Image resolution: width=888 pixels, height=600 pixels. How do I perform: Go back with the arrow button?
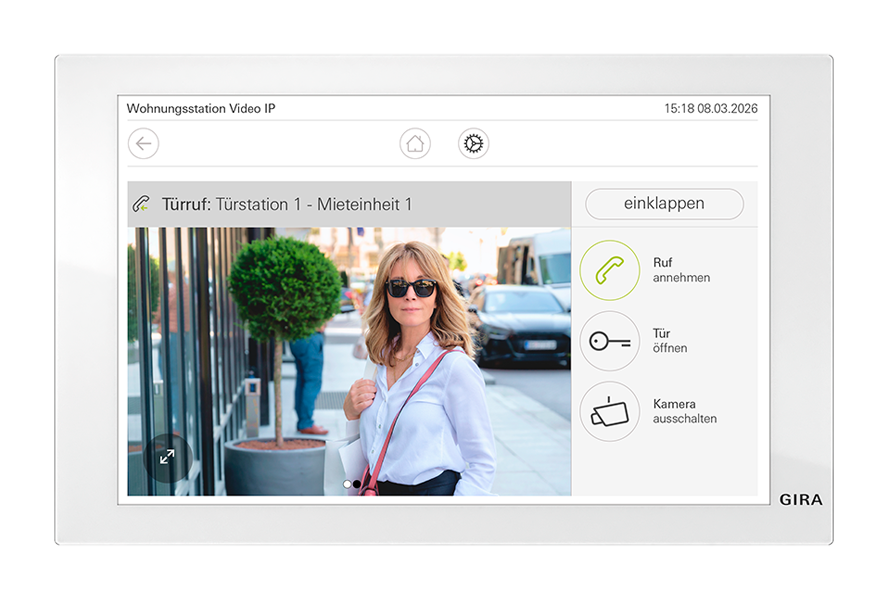click(143, 143)
